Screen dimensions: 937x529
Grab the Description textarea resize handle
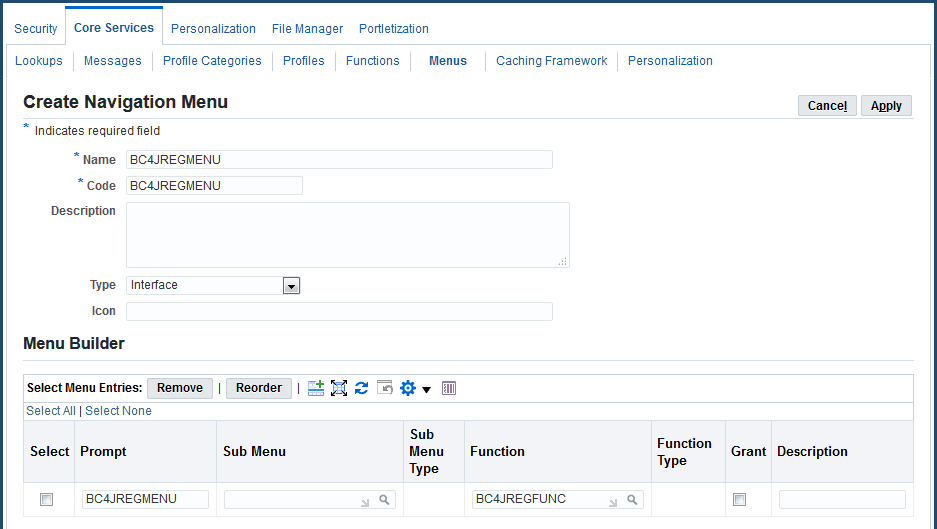coord(563,261)
